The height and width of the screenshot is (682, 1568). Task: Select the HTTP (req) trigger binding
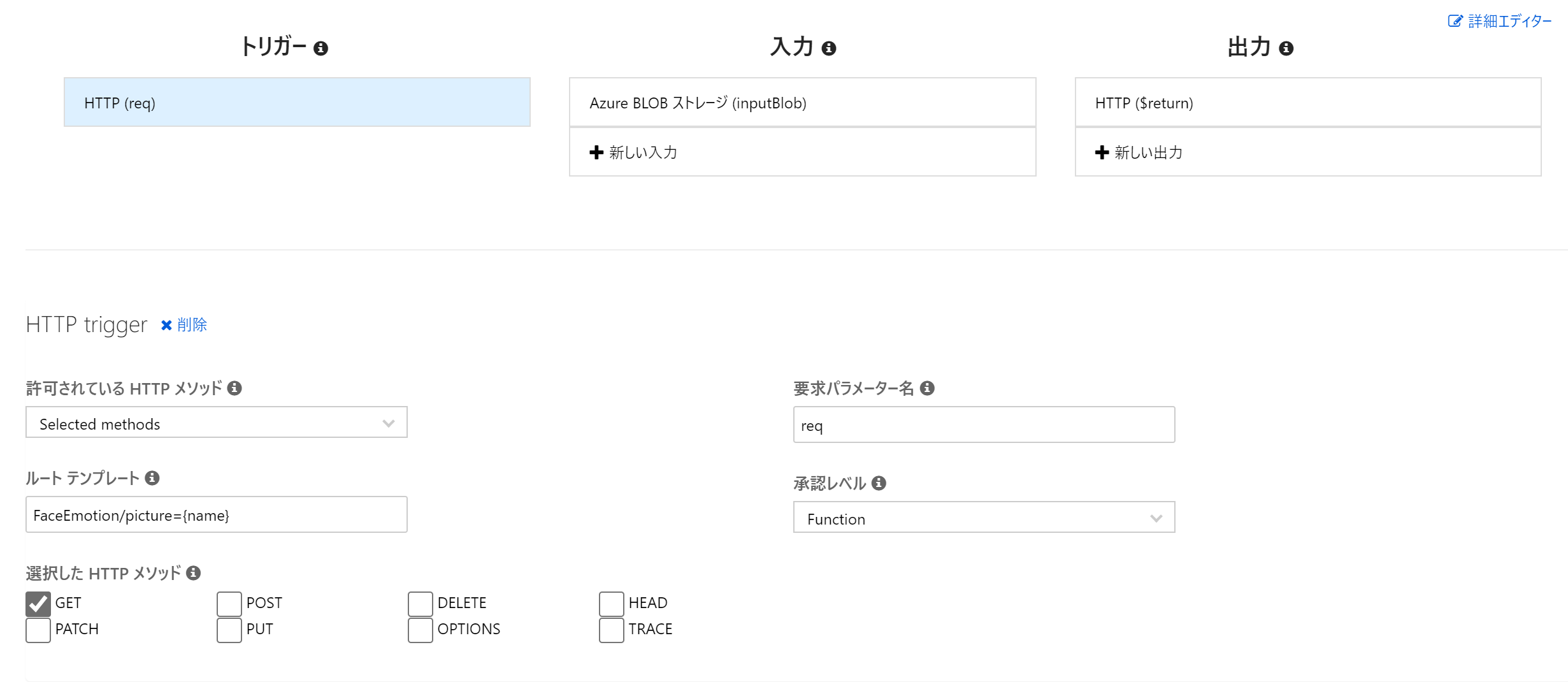tap(297, 103)
